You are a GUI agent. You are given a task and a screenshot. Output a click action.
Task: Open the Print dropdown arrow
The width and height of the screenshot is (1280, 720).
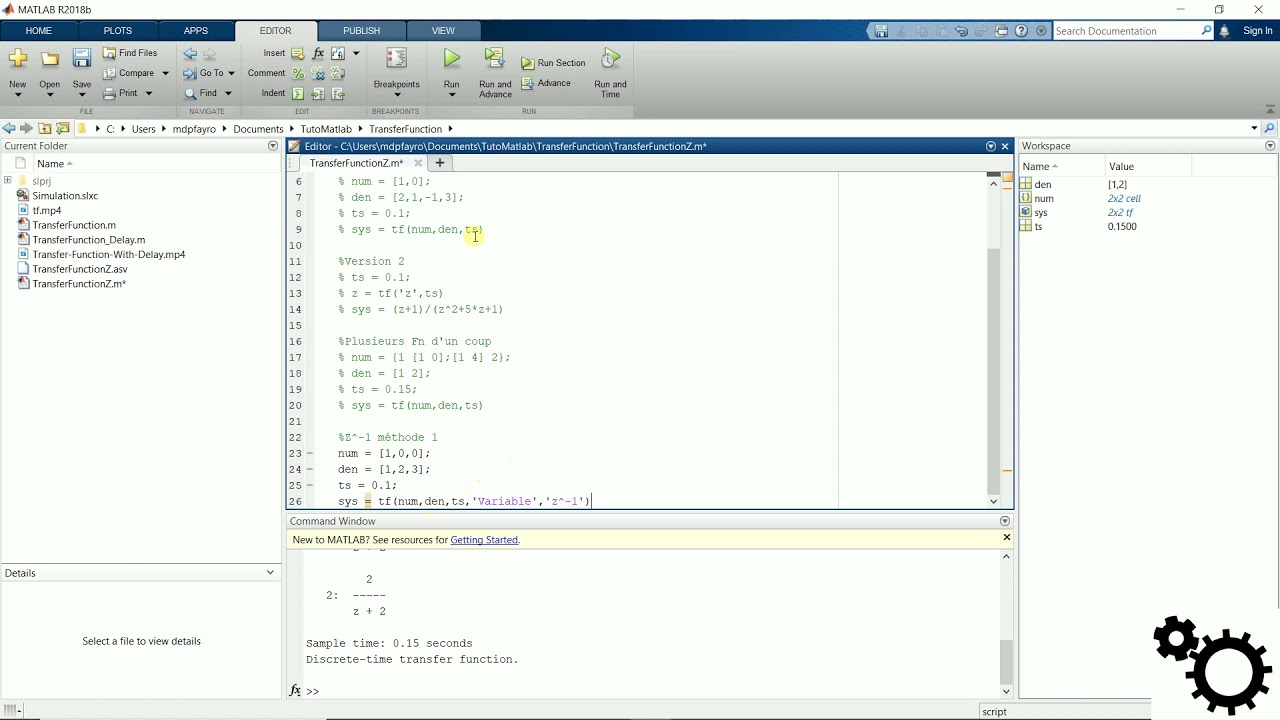149,93
